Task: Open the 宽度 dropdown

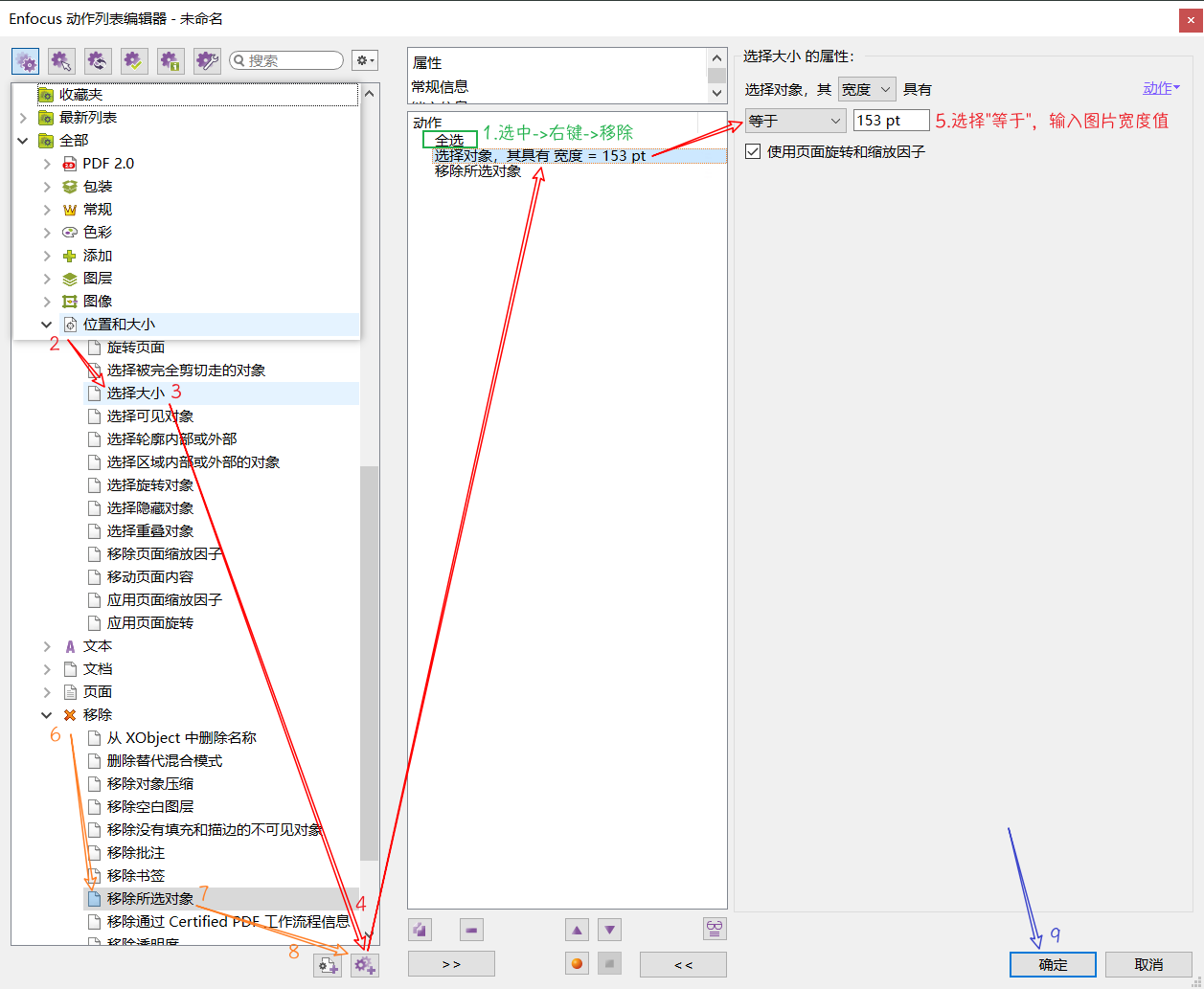Action: [x=867, y=89]
